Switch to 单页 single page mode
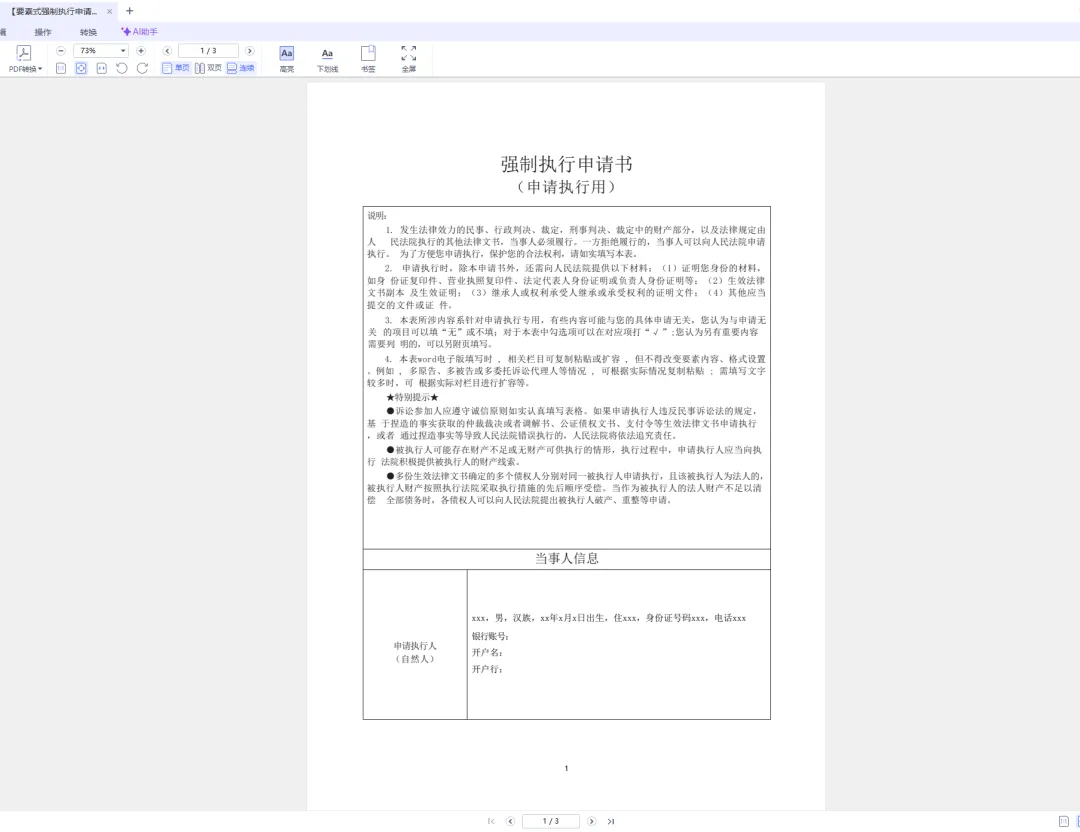This screenshot has width=1080, height=832. (x=175, y=68)
